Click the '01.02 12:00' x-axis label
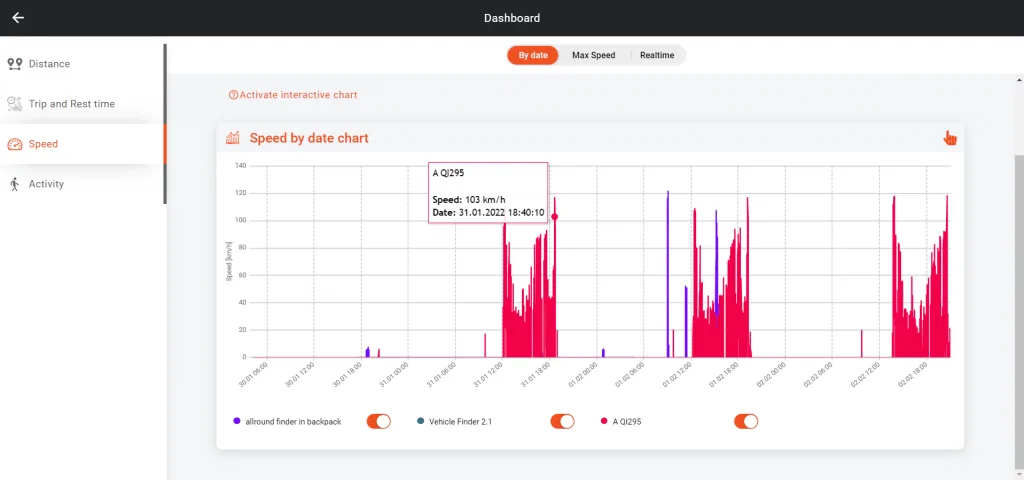 tap(679, 376)
